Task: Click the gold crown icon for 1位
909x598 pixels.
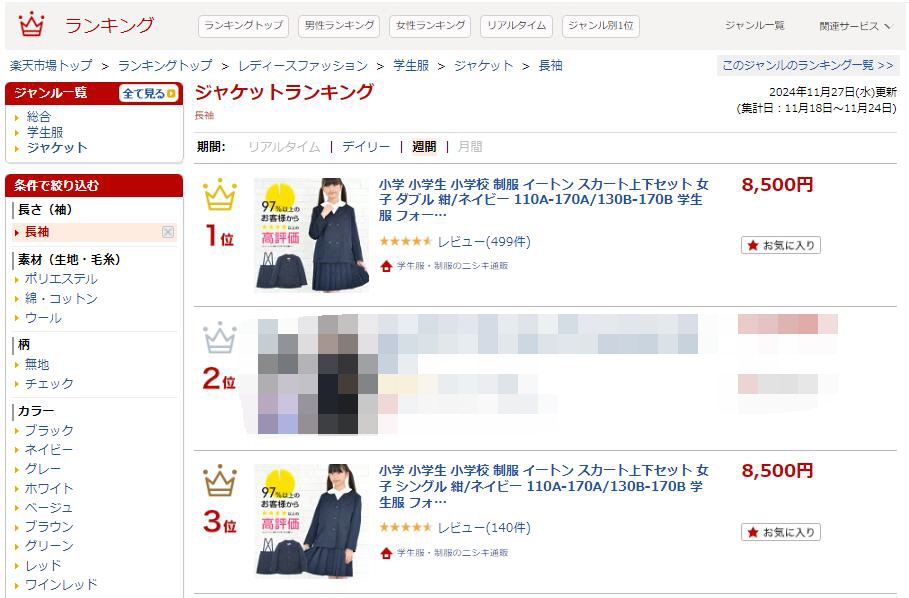Action: point(220,195)
